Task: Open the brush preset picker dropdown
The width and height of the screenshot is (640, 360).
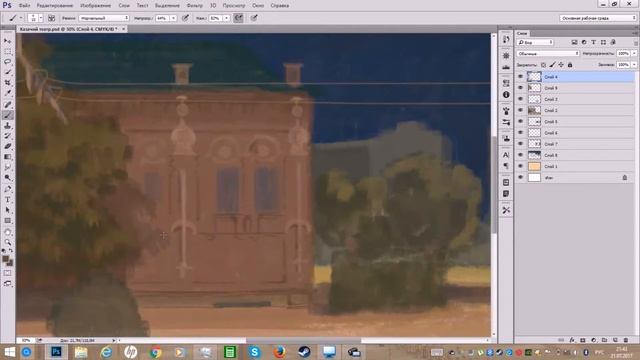Action: point(40,18)
